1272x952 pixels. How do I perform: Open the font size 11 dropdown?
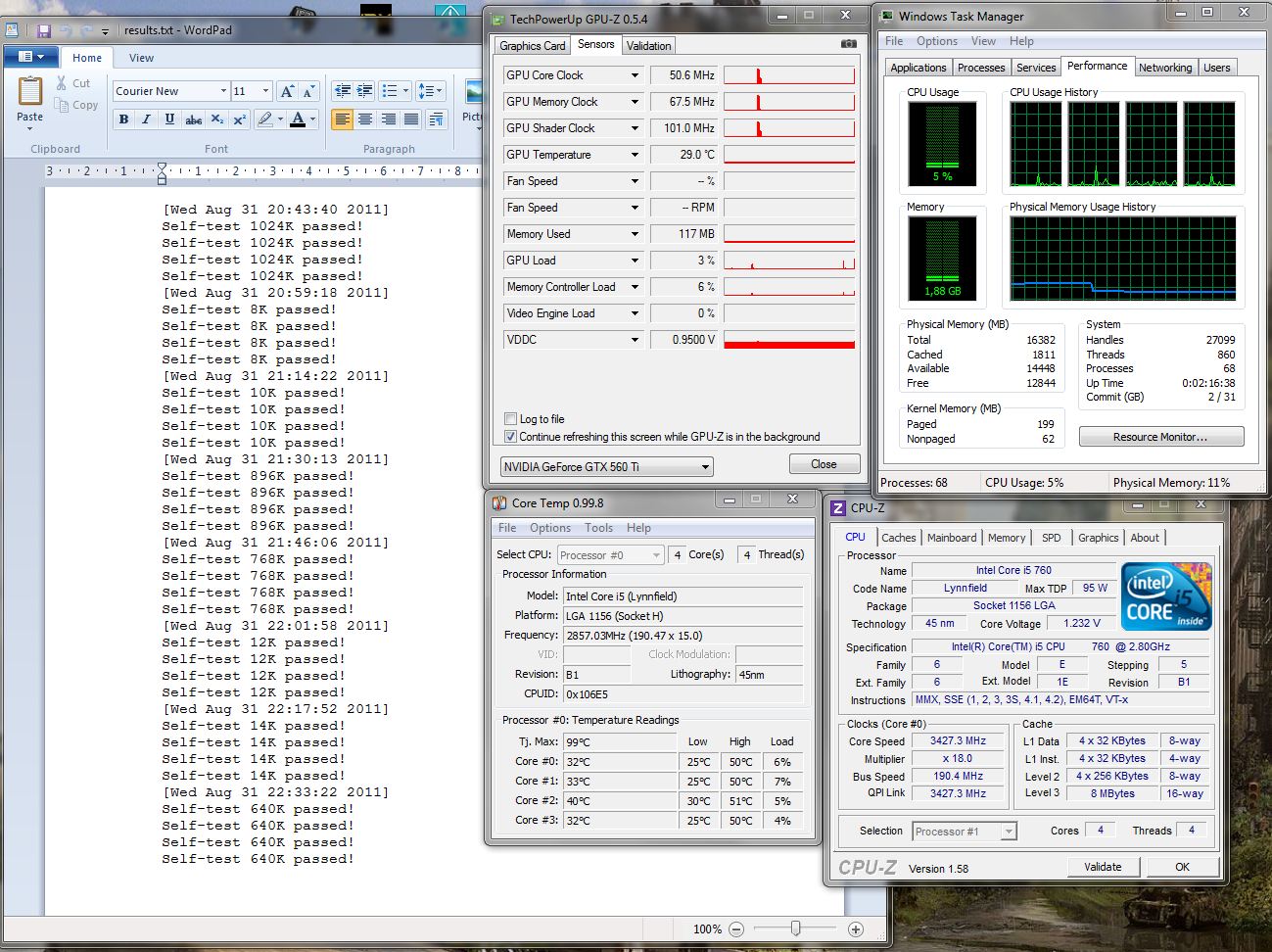click(x=265, y=91)
